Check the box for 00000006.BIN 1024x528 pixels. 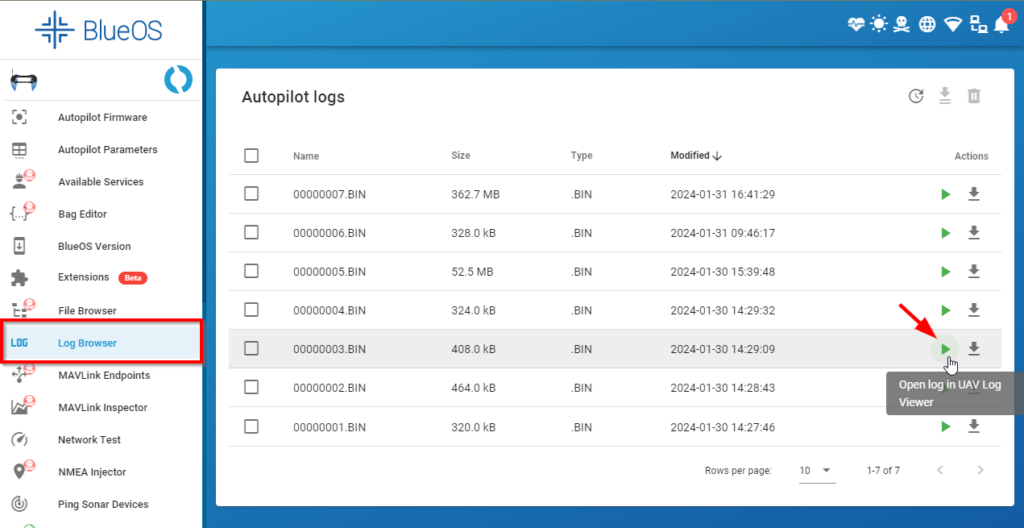(x=251, y=233)
